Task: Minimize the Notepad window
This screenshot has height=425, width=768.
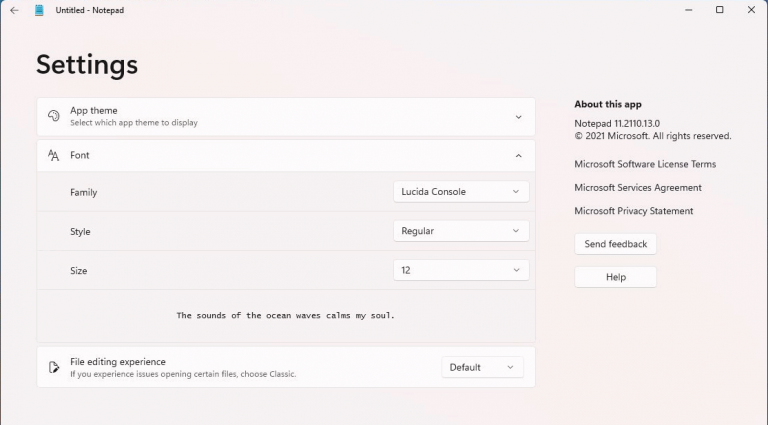Action: pos(690,10)
